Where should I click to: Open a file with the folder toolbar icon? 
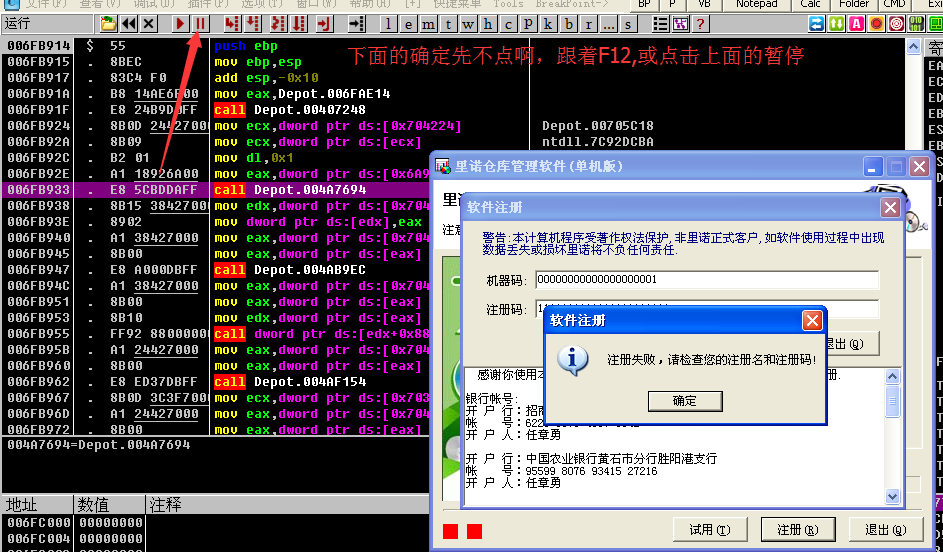[x=108, y=24]
